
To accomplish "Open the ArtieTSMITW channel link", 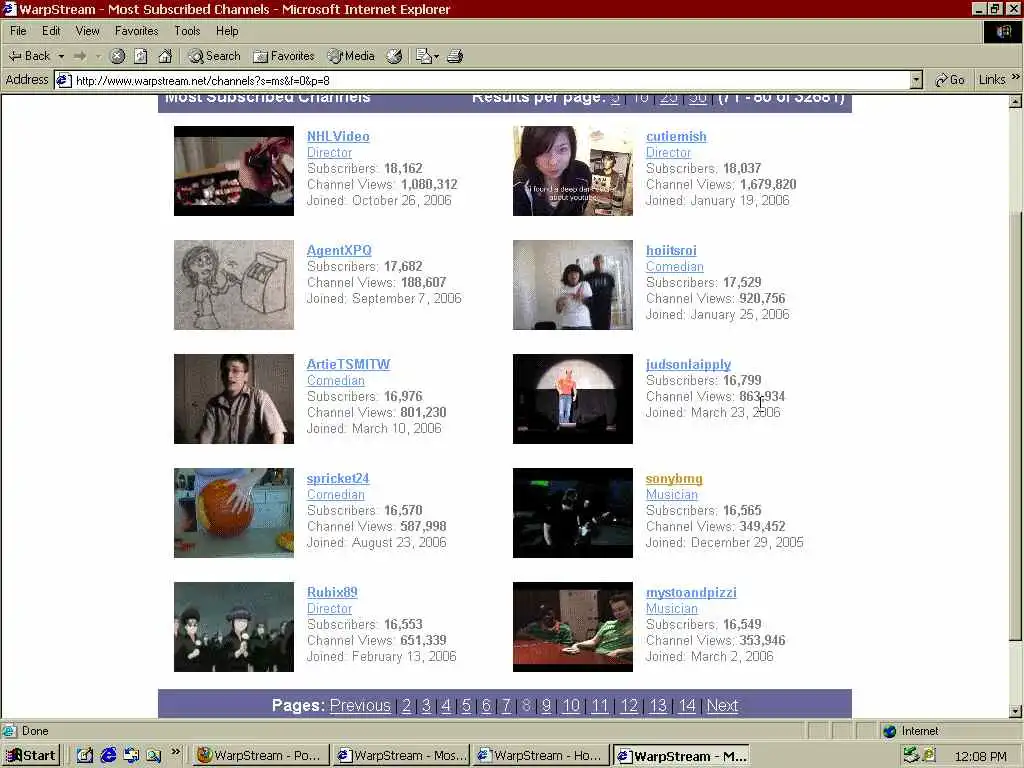I will pyautogui.click(x=348, y=364).
